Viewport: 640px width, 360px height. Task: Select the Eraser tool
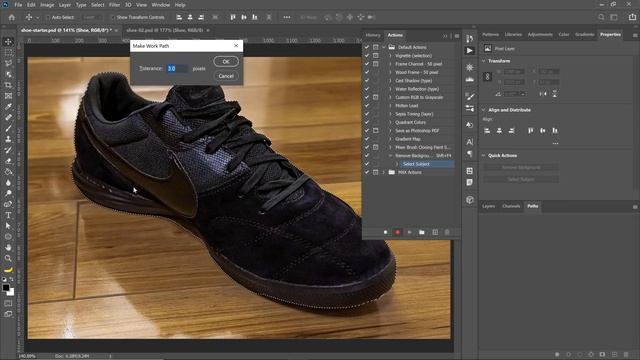tap(8, 160)
